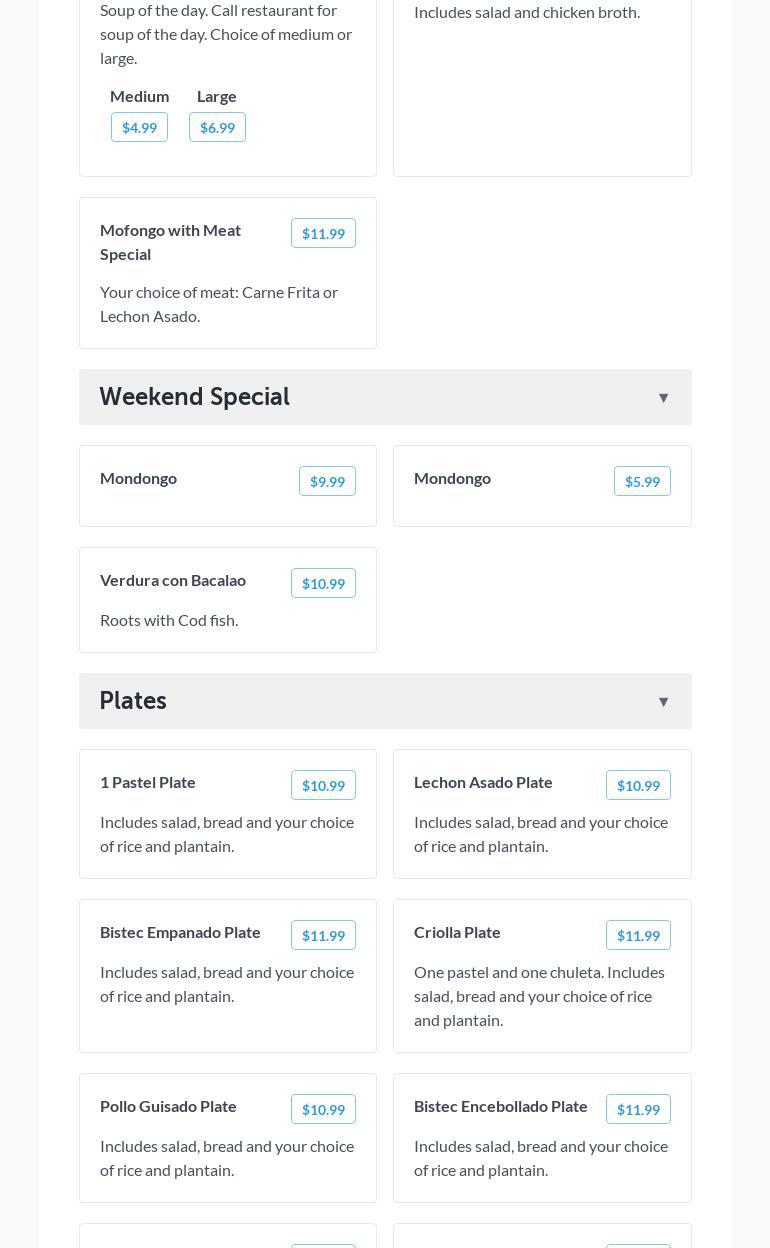Click the Weekend Special header
This screenshot has width=770, height=1248.
[x=195, y=397]
